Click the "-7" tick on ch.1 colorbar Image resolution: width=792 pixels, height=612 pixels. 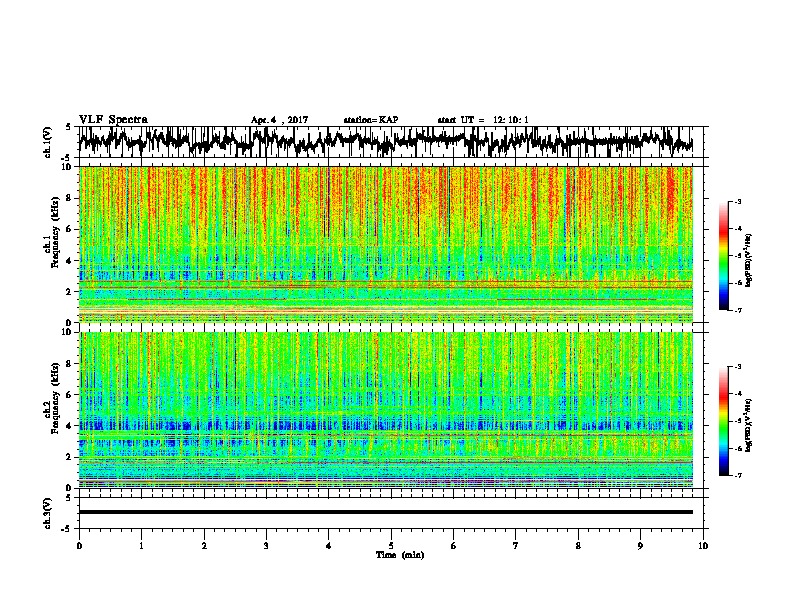(x=737, y=310)
